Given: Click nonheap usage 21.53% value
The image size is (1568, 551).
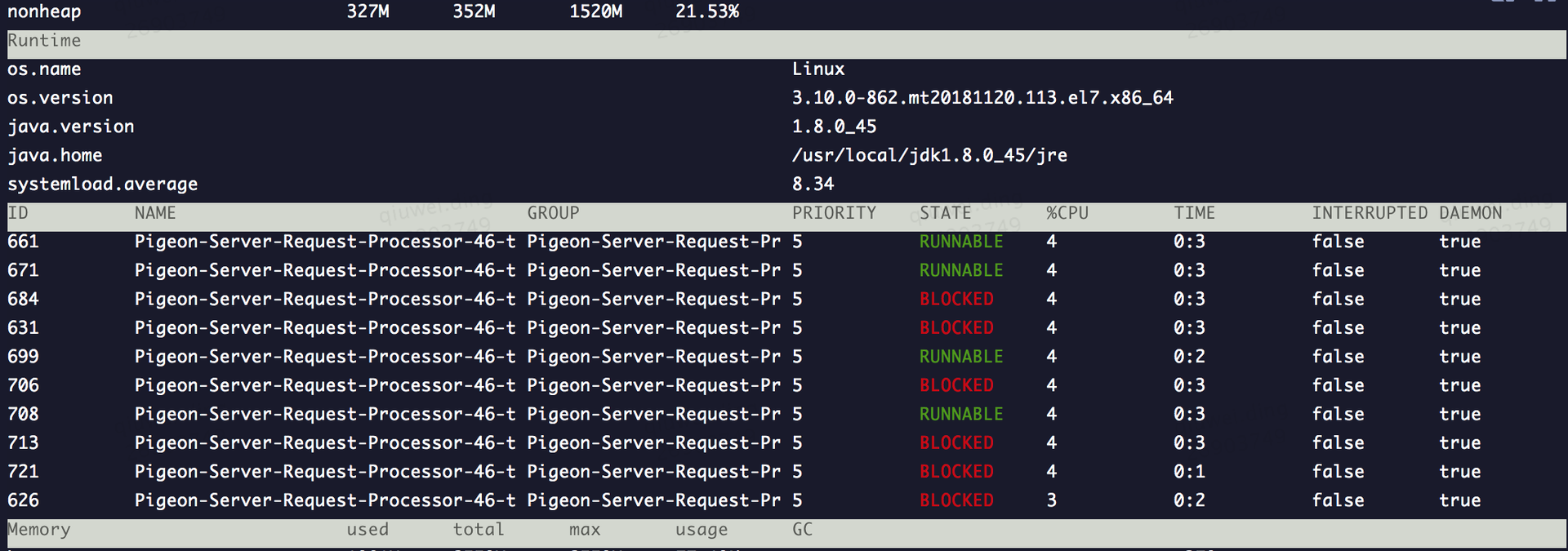Looking at the screenshot, I should click(x=707, y=11).
